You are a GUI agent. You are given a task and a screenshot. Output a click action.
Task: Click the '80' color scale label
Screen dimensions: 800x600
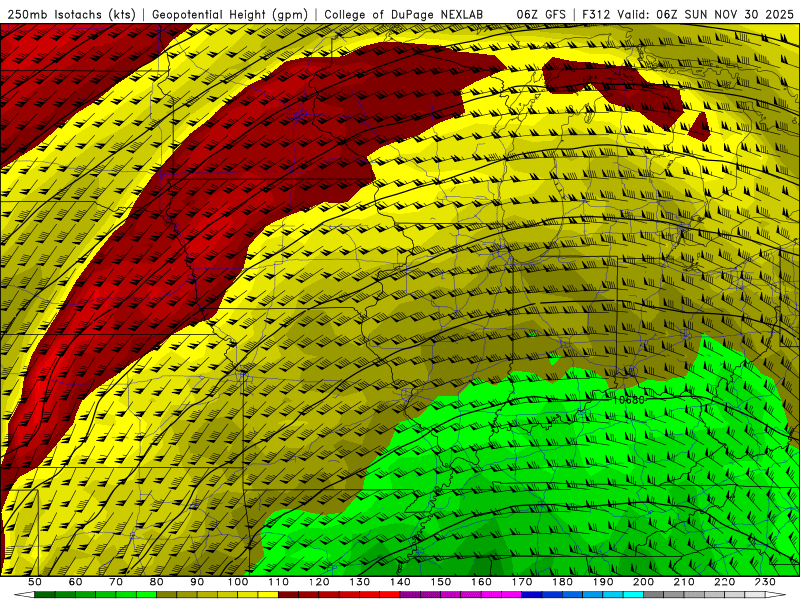pyautogui.click(x=156, y=582)
